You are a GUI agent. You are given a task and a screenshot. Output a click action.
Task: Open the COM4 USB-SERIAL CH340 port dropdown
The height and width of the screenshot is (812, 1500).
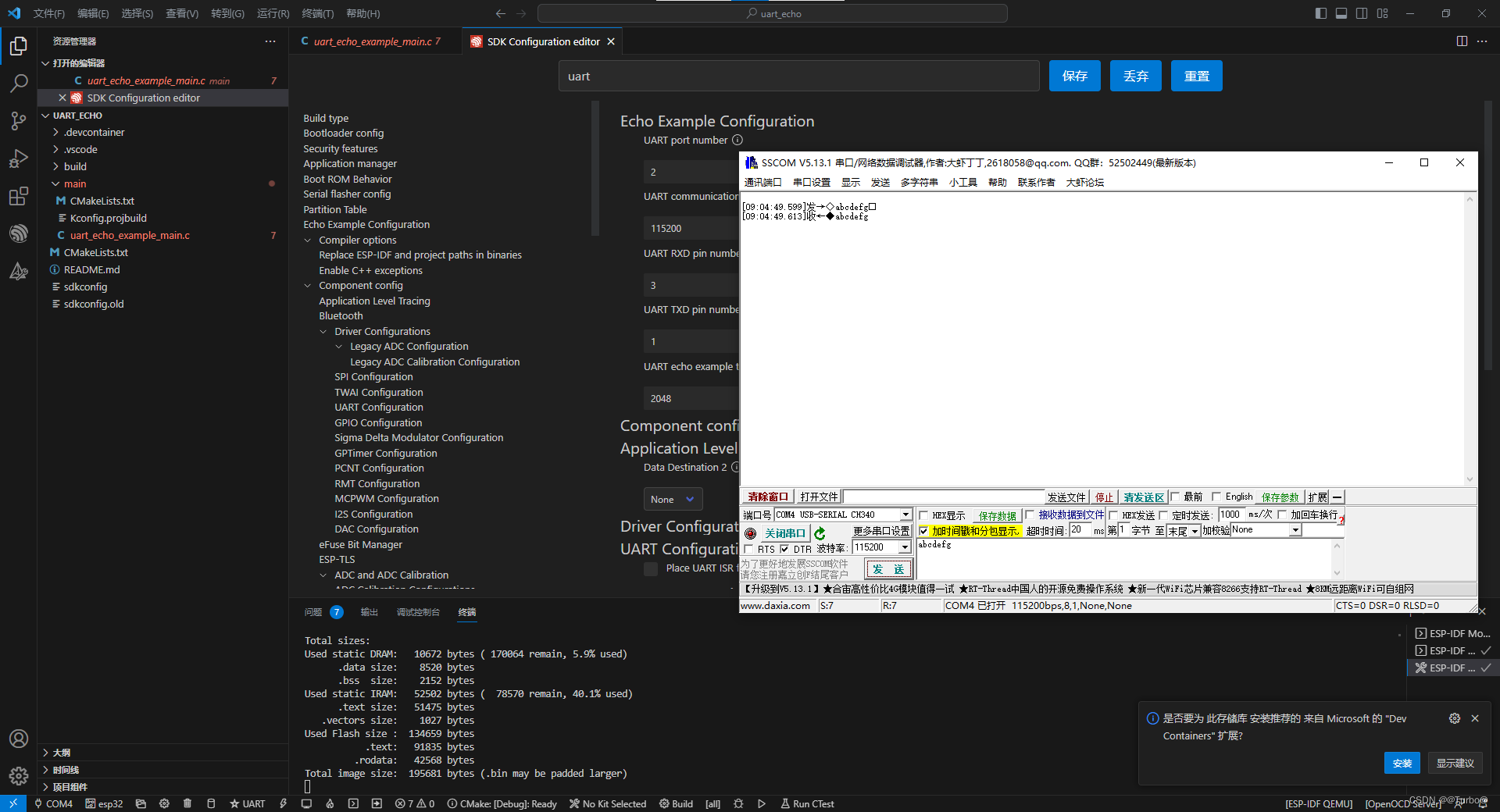[905, 515]
